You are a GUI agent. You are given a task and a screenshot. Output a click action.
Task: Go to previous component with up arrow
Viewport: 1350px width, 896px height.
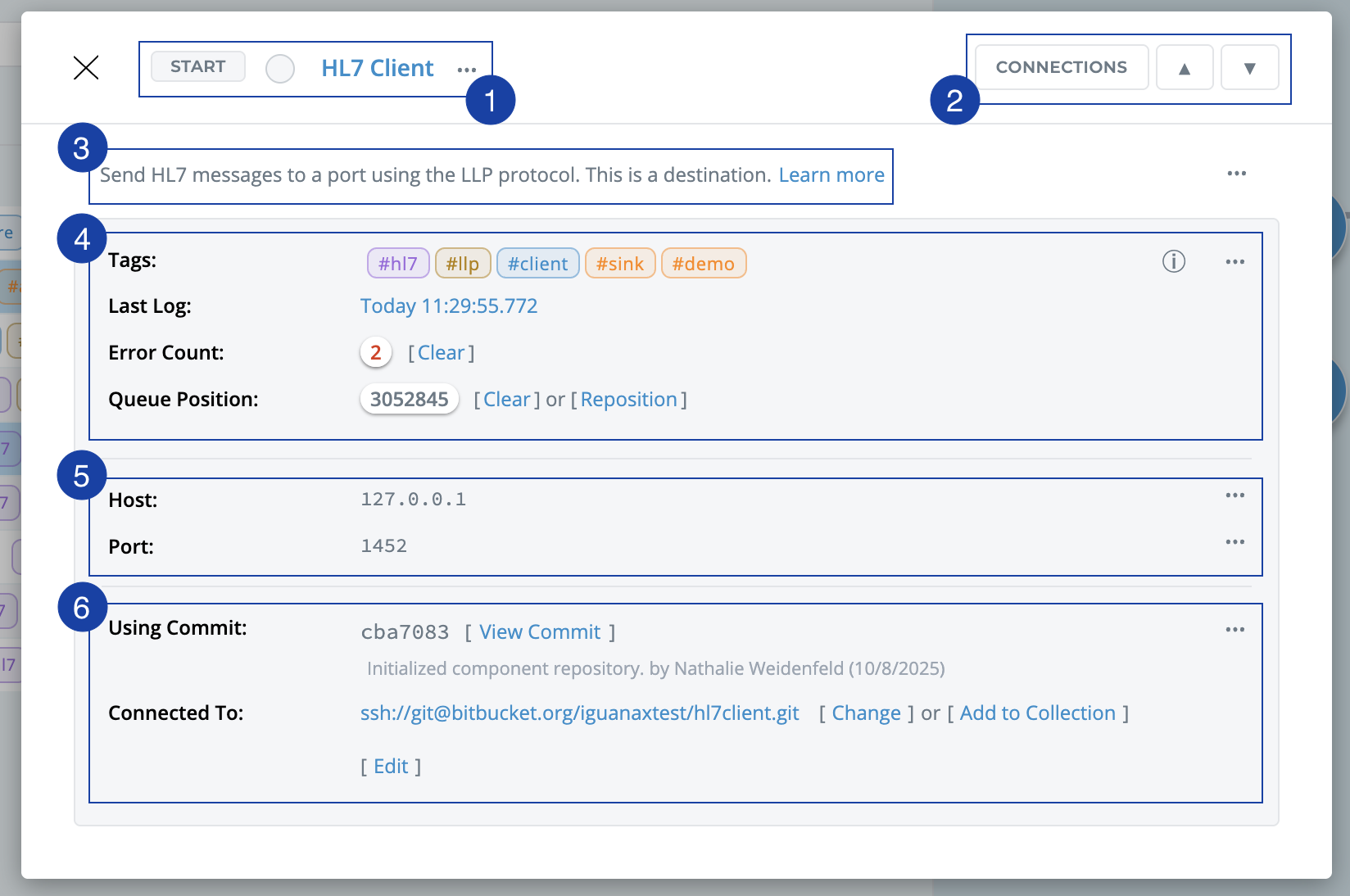(x=1184, y=68)
